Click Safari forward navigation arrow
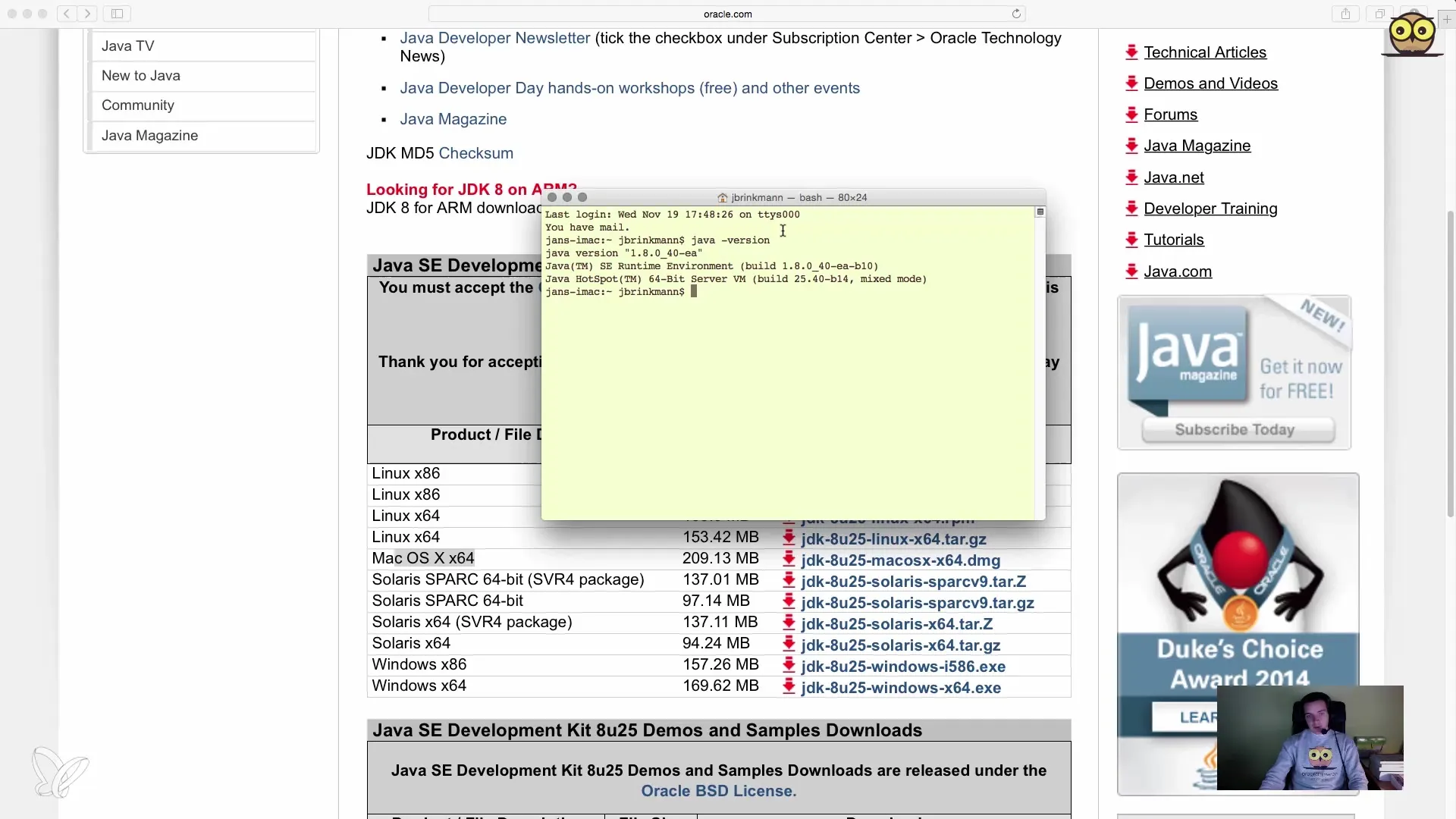1456x819 pixels. pos(87,14)
